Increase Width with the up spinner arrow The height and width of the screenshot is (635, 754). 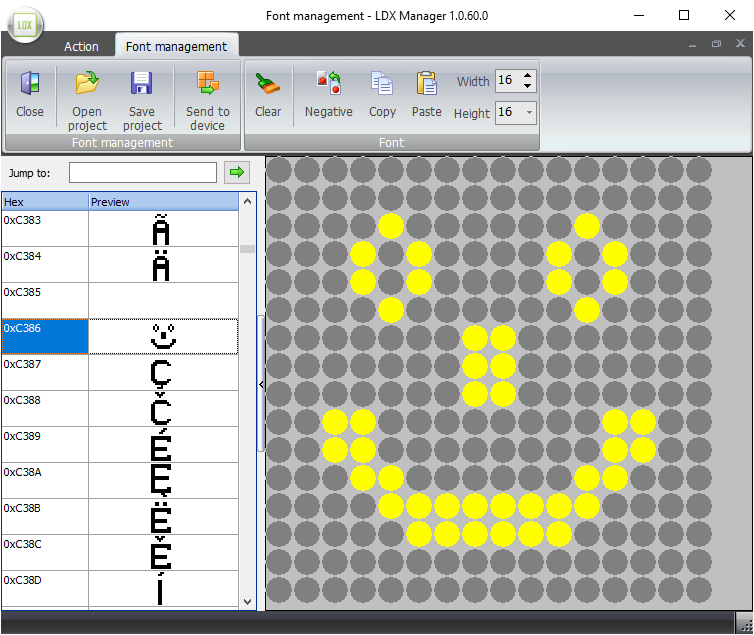coord(528,76)
